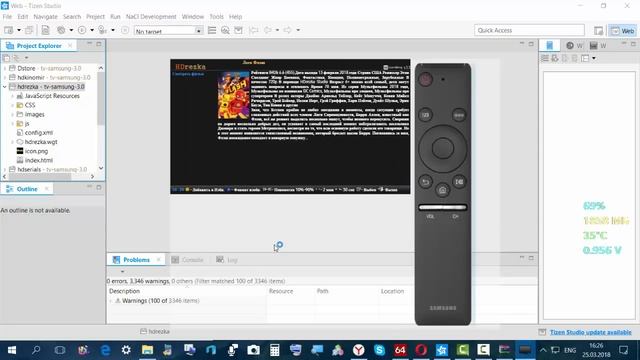640x360 pixels.
Task: Click the Description column header
Action: 124,291
